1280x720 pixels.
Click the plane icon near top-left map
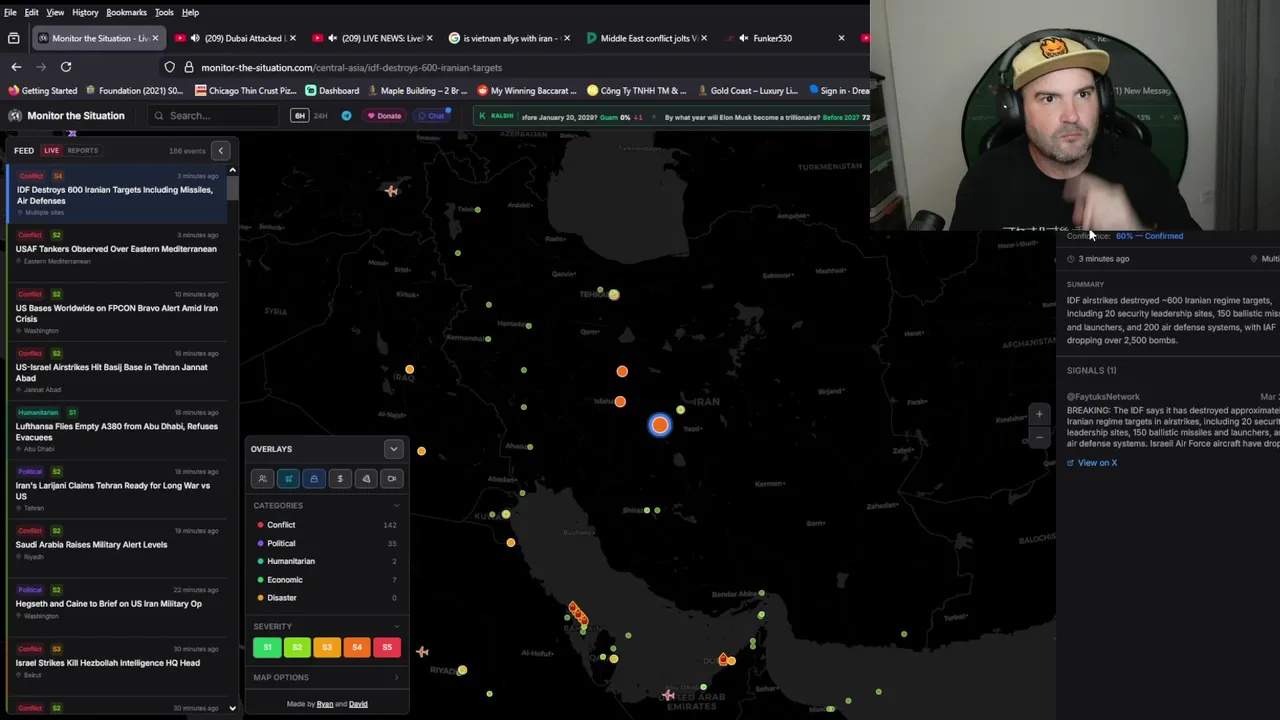(391, 190)
